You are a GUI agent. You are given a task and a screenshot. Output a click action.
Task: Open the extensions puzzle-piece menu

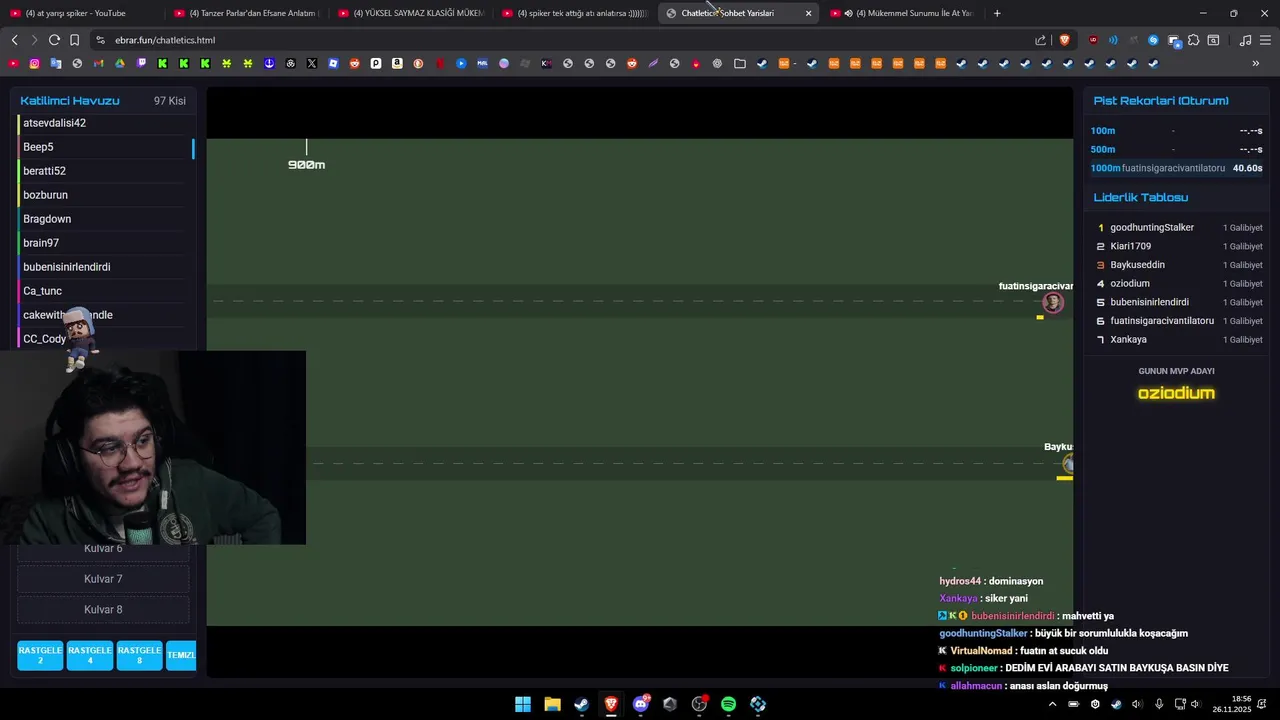(1193, 40)
